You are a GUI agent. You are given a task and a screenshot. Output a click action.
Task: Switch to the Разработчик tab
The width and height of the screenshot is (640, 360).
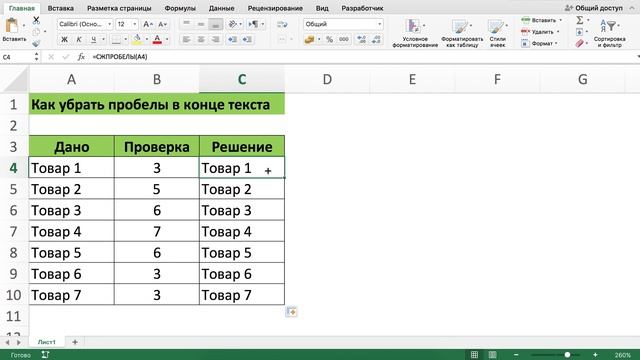[362, 8]
